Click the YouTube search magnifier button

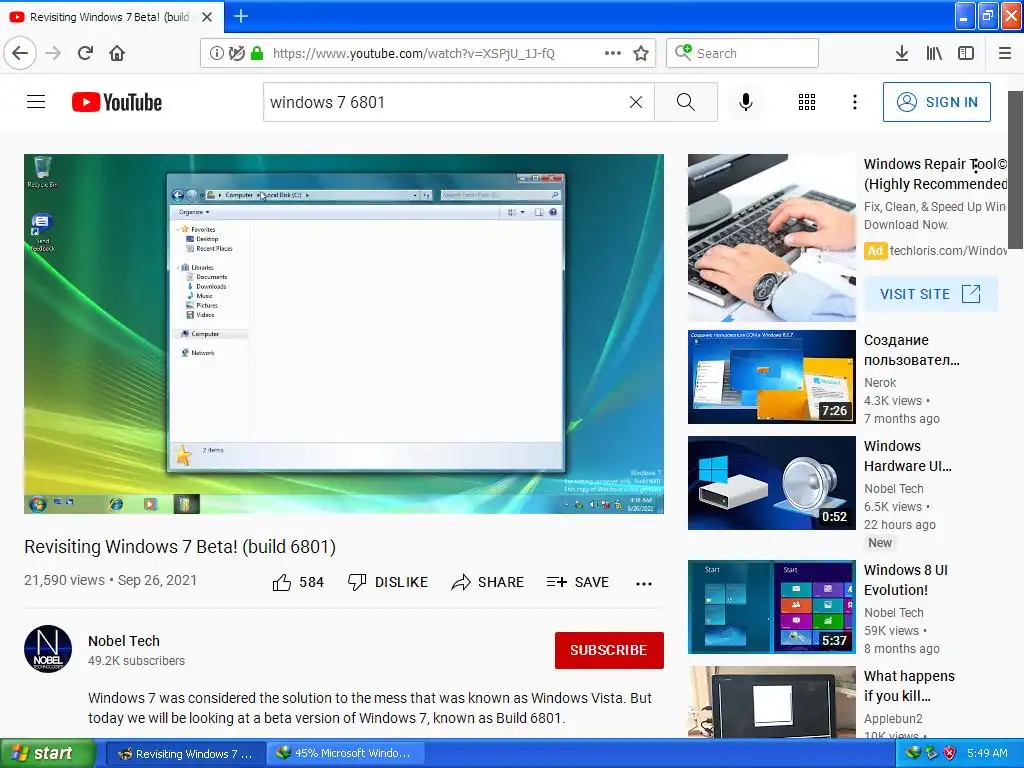click(686, 102)
